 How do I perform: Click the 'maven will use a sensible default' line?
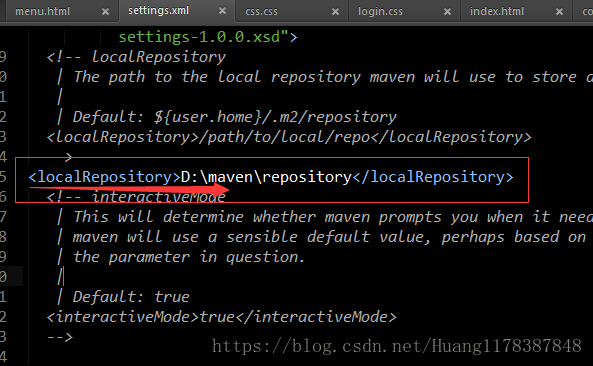point(321,237)
